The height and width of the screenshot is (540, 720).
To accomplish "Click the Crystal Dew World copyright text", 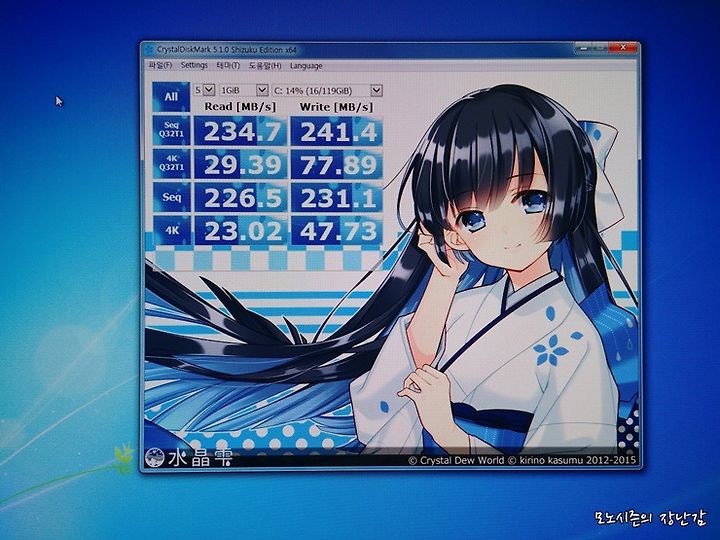I will pos(522,460).
